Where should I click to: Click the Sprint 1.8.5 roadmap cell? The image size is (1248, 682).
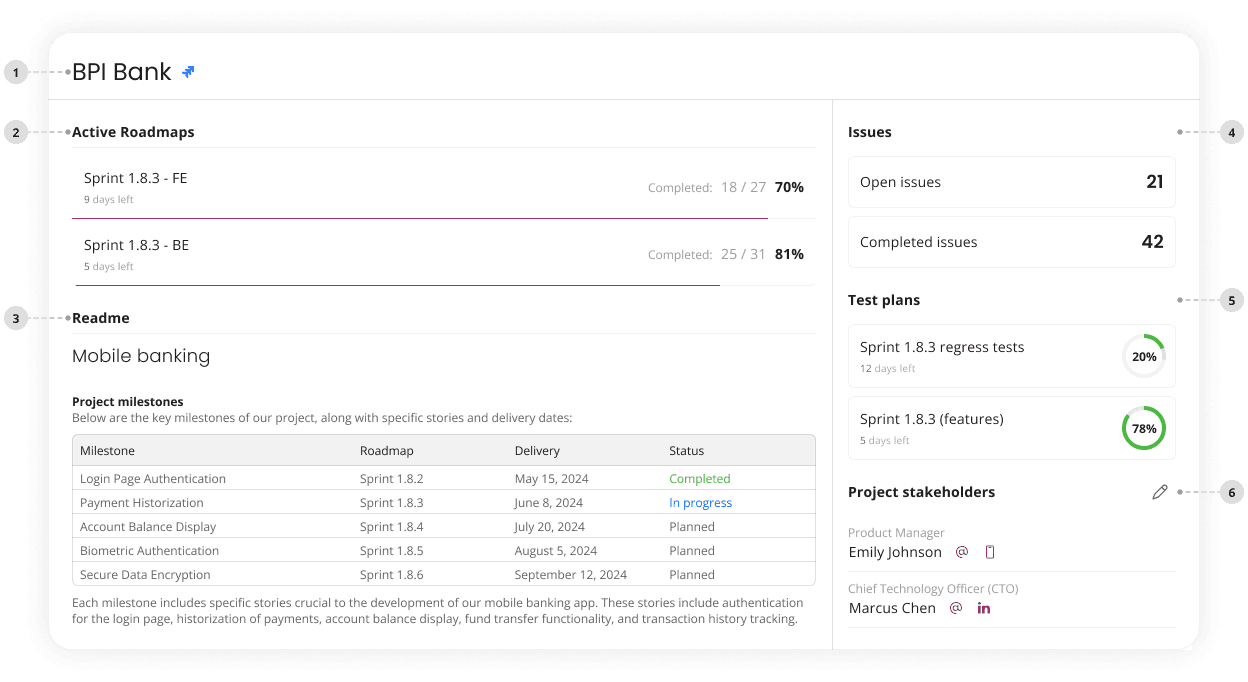point(392,551)
